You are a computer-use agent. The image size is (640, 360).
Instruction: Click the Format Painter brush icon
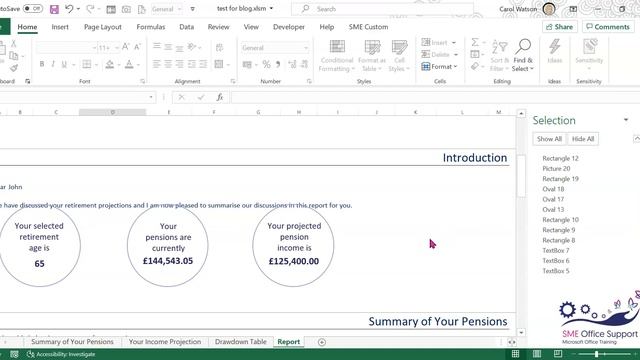click(13, 68)
